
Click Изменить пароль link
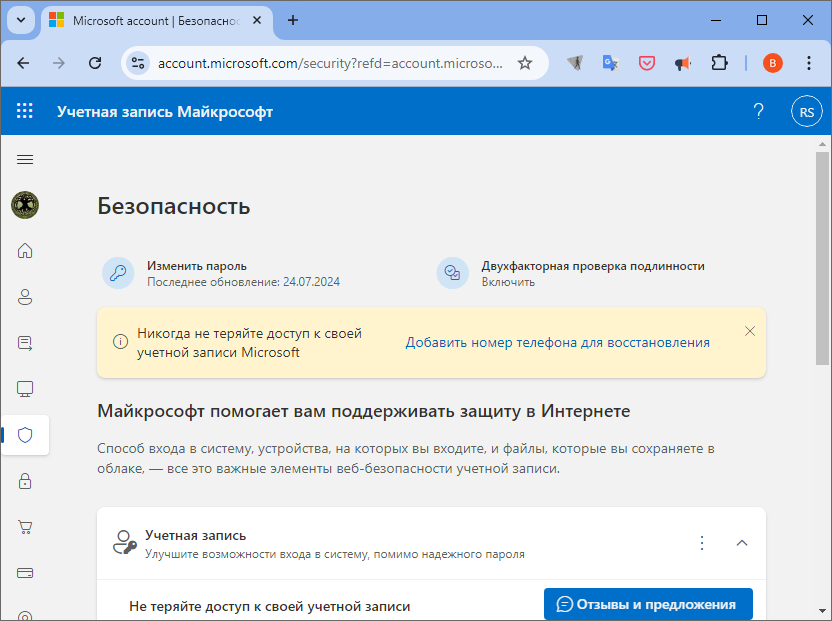point(197,266)
